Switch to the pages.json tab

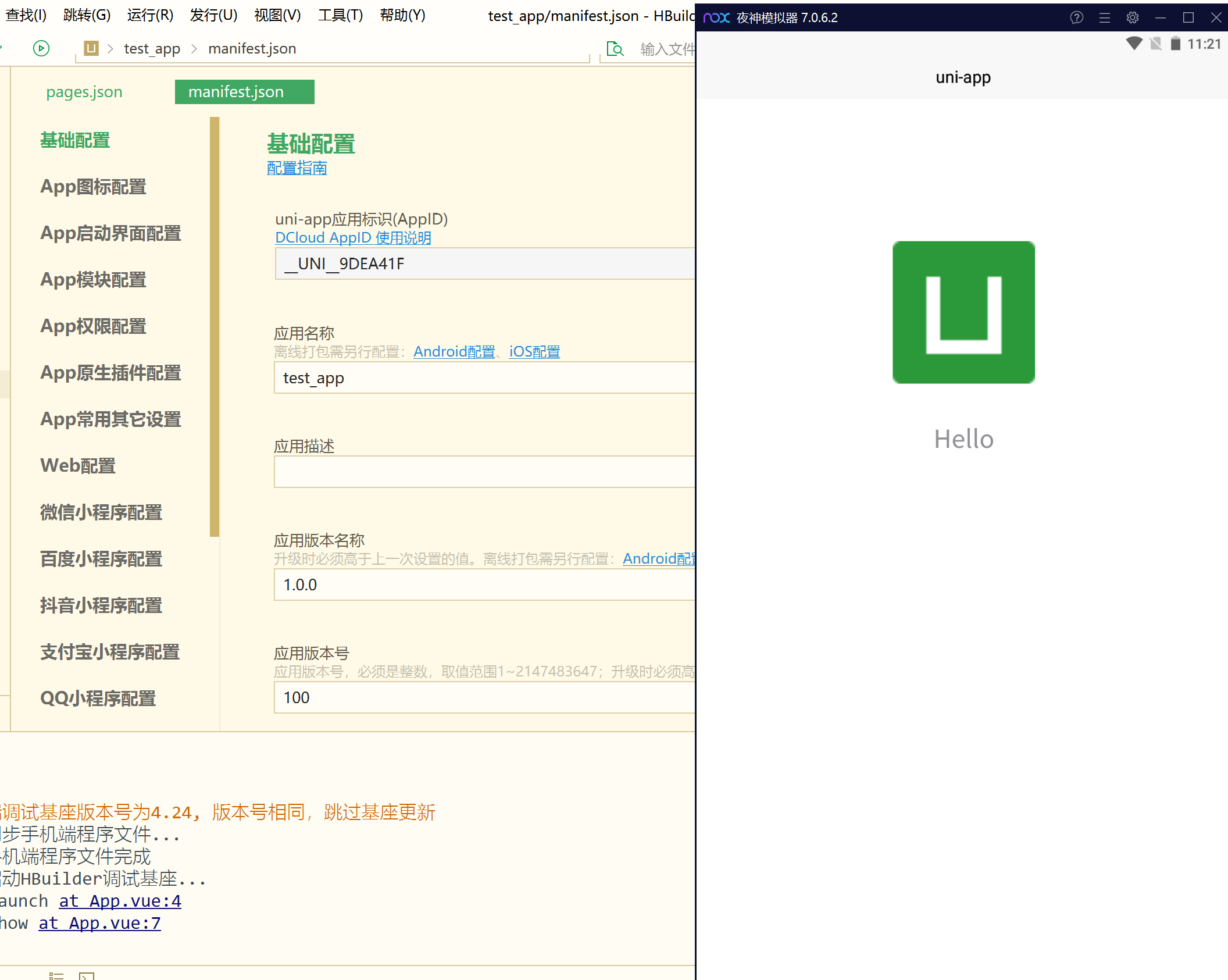point(84,92)
